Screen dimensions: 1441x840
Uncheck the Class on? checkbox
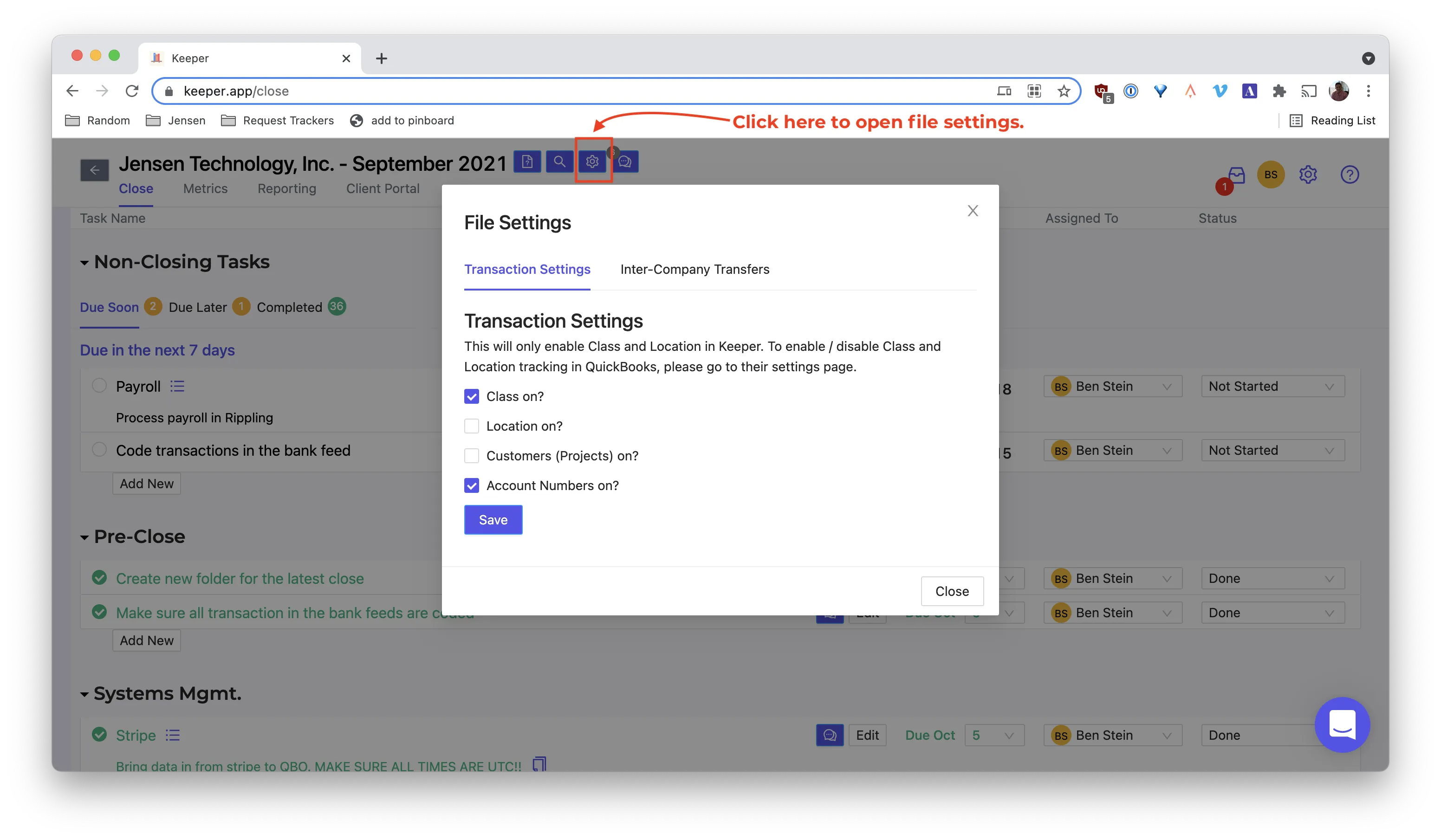[471, 396]
